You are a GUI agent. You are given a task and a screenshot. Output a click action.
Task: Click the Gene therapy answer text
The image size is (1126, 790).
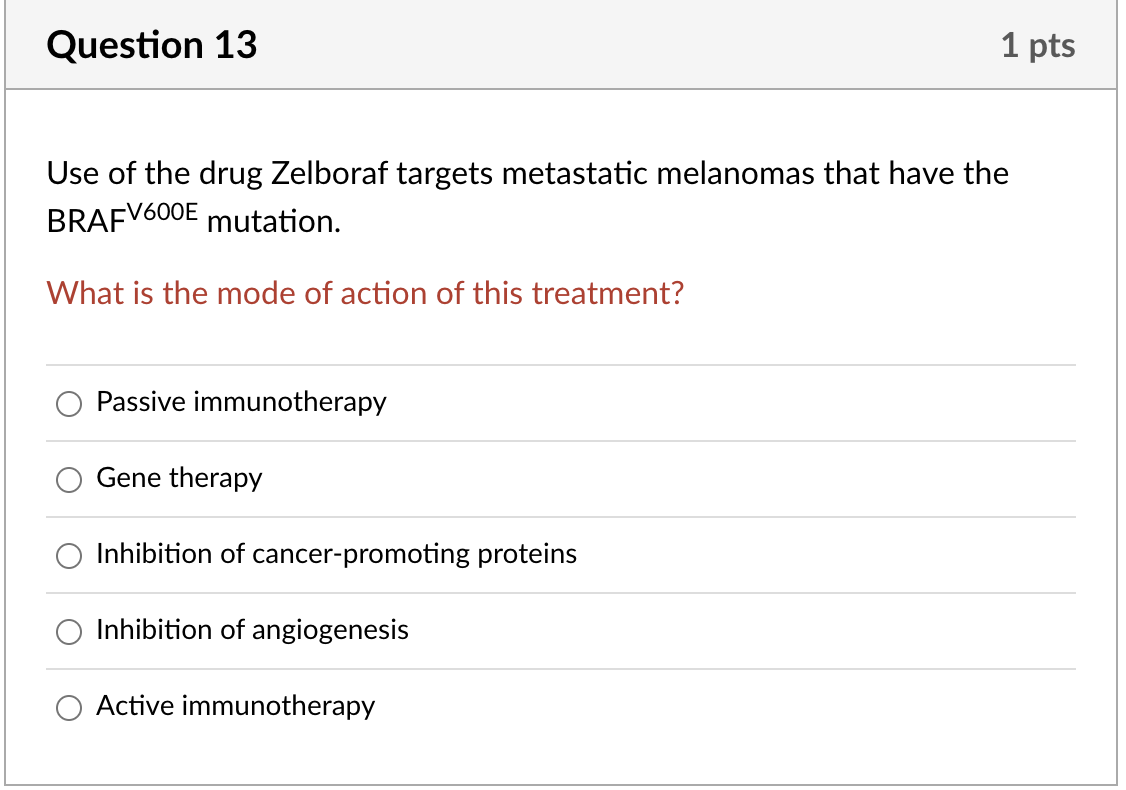178,479
